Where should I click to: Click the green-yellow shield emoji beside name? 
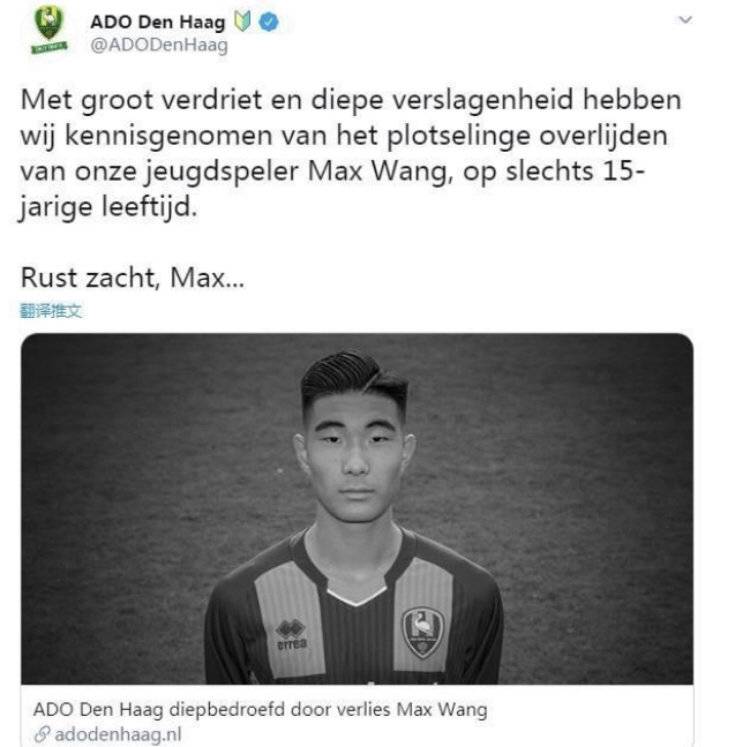click(243, 22)
